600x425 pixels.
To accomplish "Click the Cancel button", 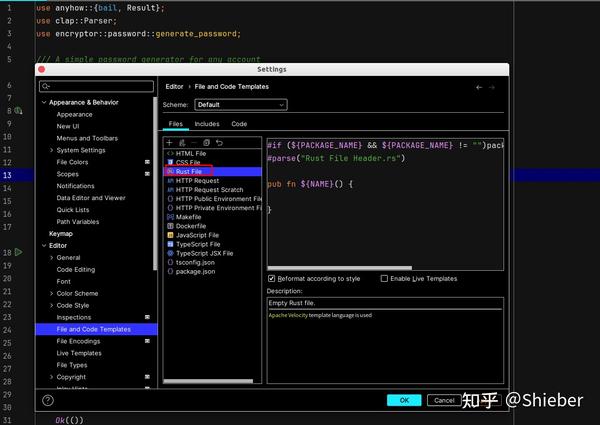I will click(x=444, y=400).
